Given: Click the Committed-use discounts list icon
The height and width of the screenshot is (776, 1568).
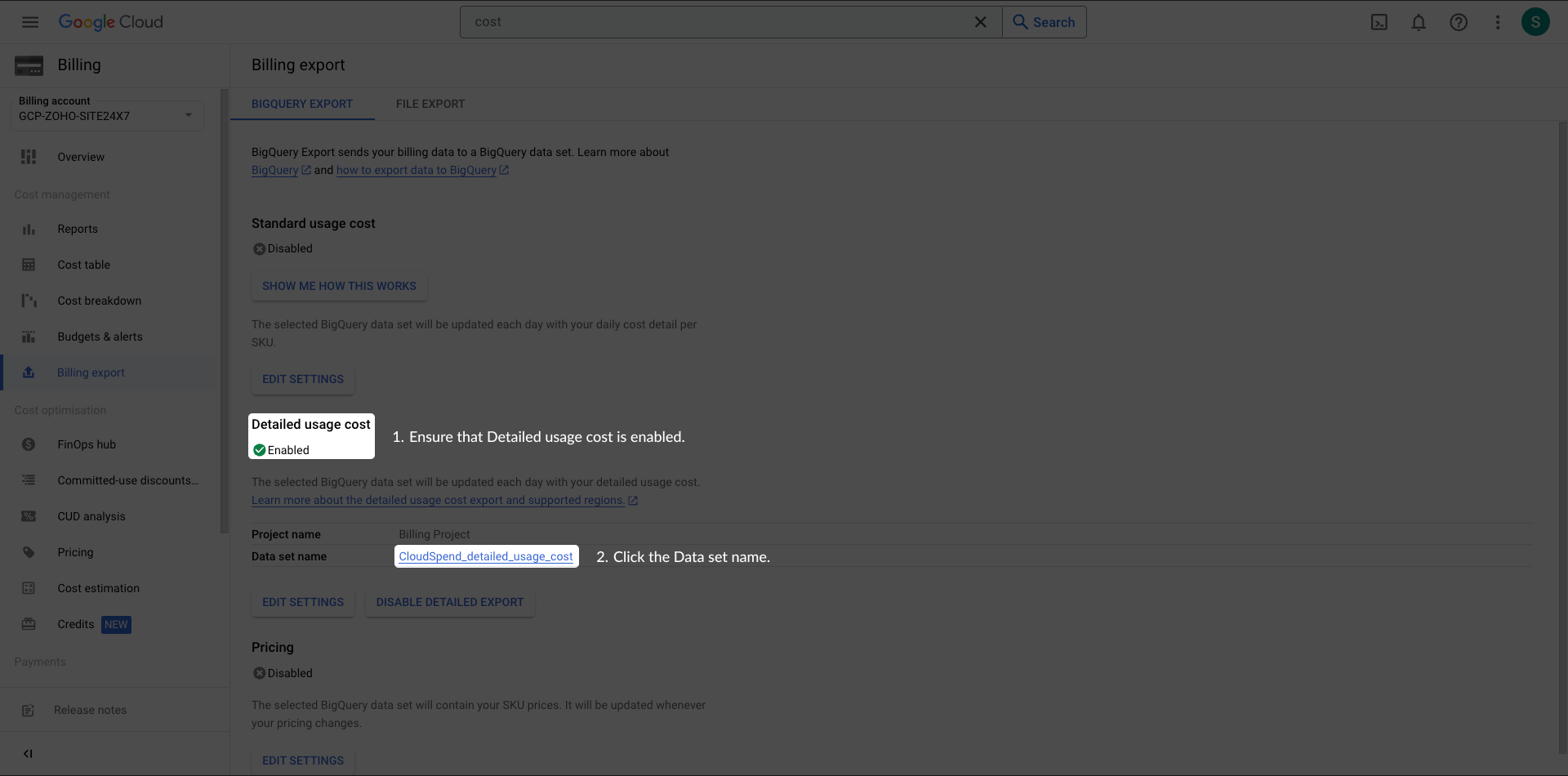Looking at the screenshot, I should tap(29, 480).
